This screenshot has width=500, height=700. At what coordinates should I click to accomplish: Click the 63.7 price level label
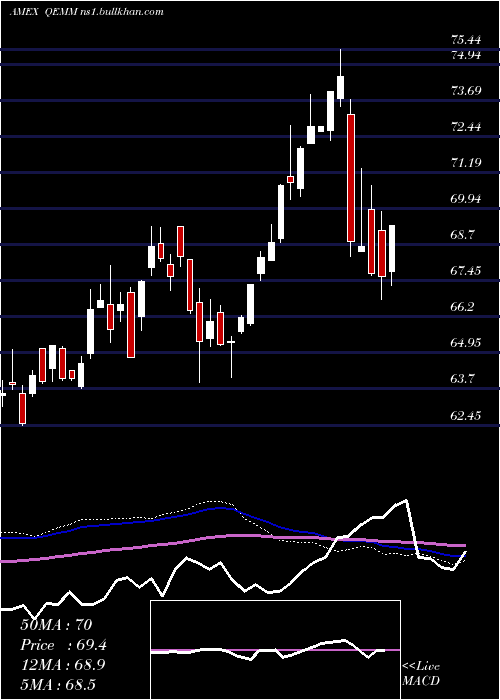[463, 379]
